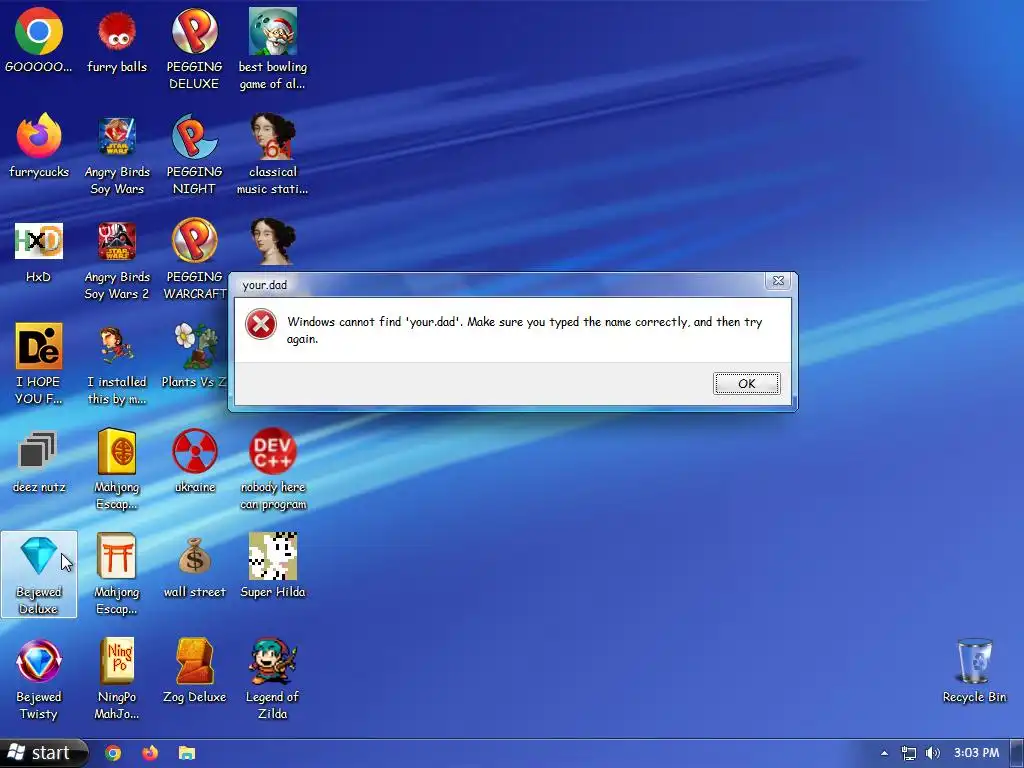1024x768 pixels.
Task: Open the yellow-tile Mahjong Escap... icon
Action: (117, 470)
